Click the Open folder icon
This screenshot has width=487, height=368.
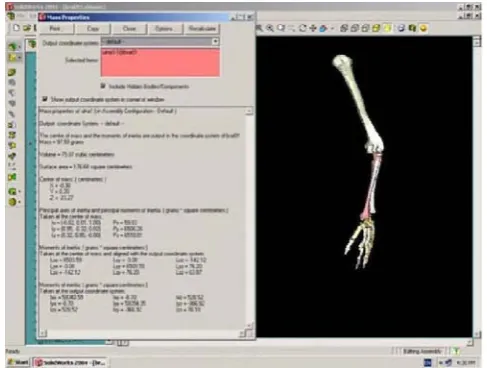27,28
